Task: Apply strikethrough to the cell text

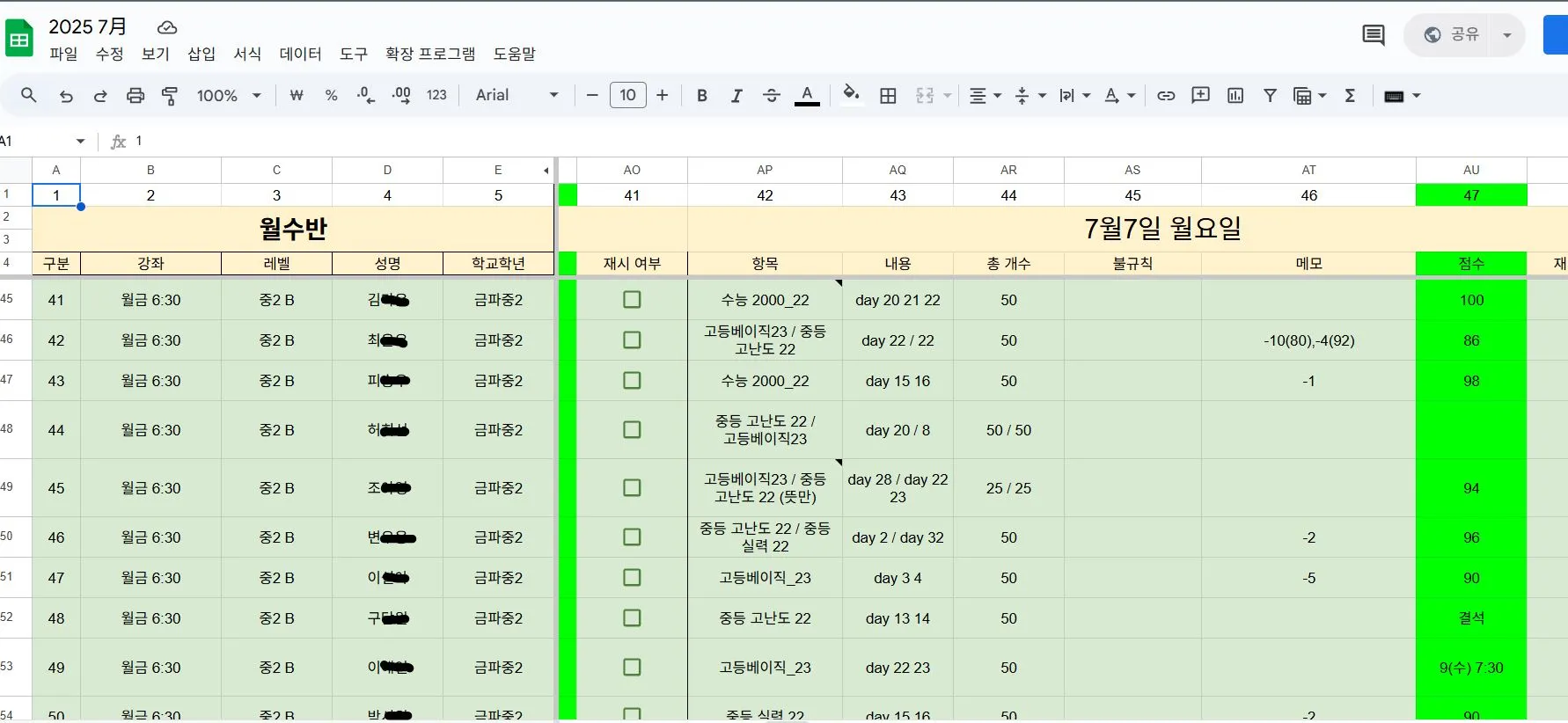Action: coord(772,95)
